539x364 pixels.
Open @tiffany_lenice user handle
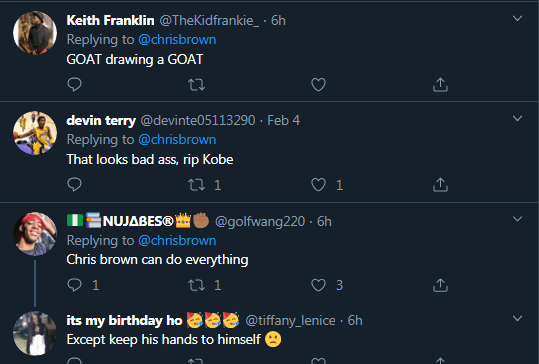point(290,320)
